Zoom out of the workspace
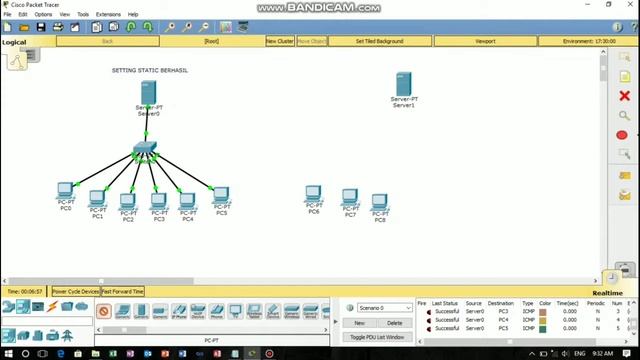This screenshot has width=640, height=360. pos(204,27)
